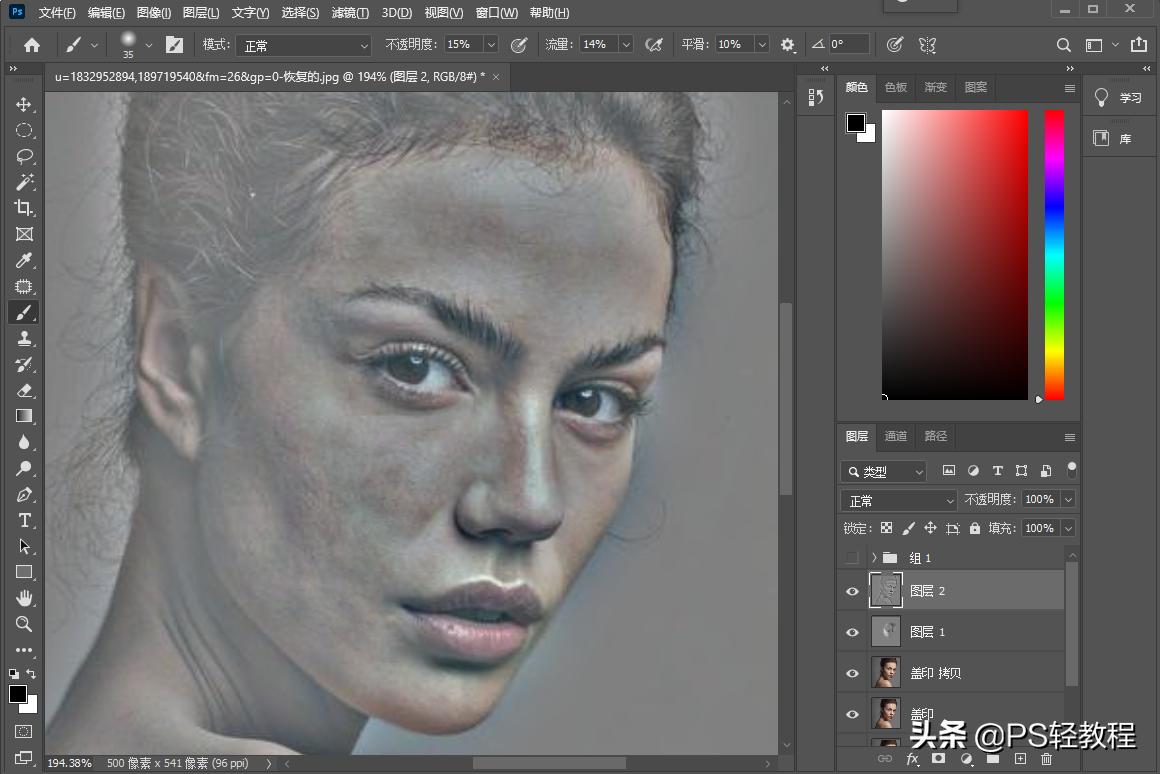Show the hidden 组 1 group

click(852, 558)
